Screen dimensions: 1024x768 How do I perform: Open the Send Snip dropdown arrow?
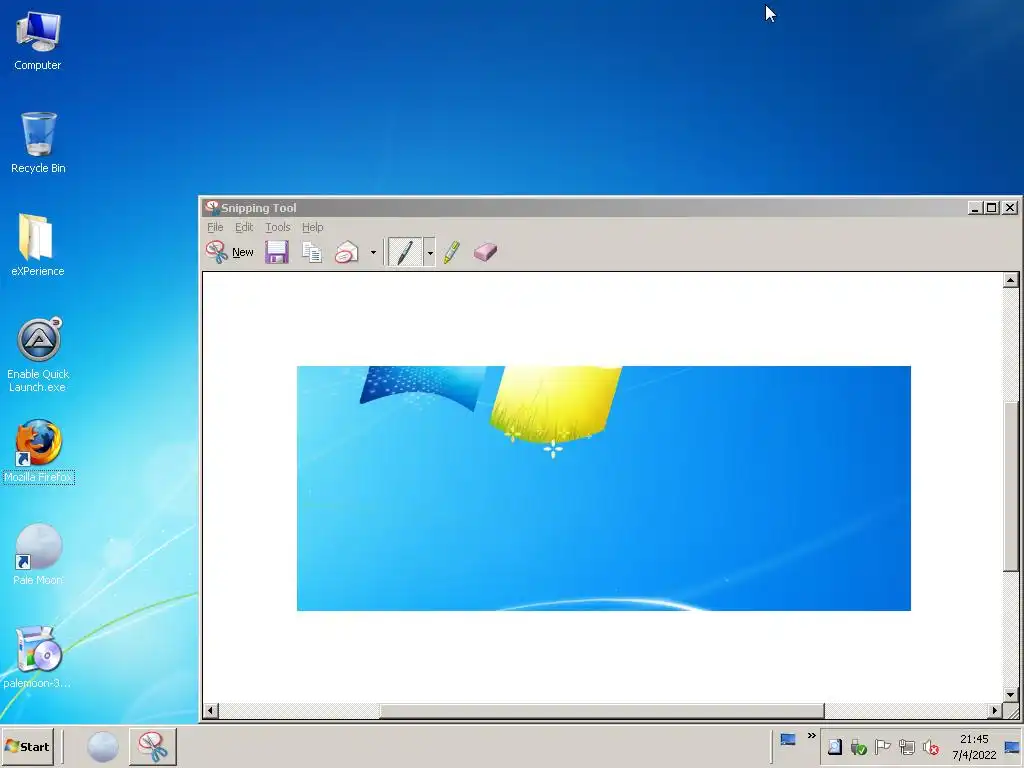click(x=373, y=253)
